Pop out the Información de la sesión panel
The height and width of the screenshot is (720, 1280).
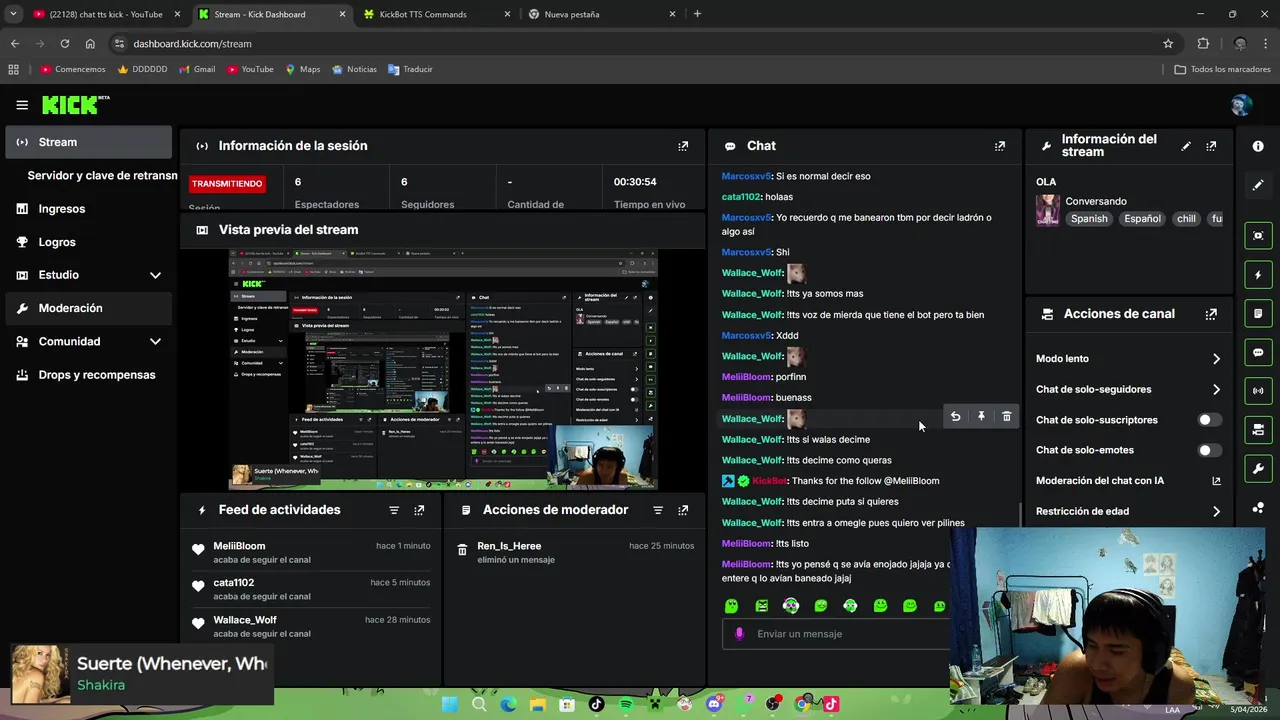pyautogui.click(x=683, y=146)
